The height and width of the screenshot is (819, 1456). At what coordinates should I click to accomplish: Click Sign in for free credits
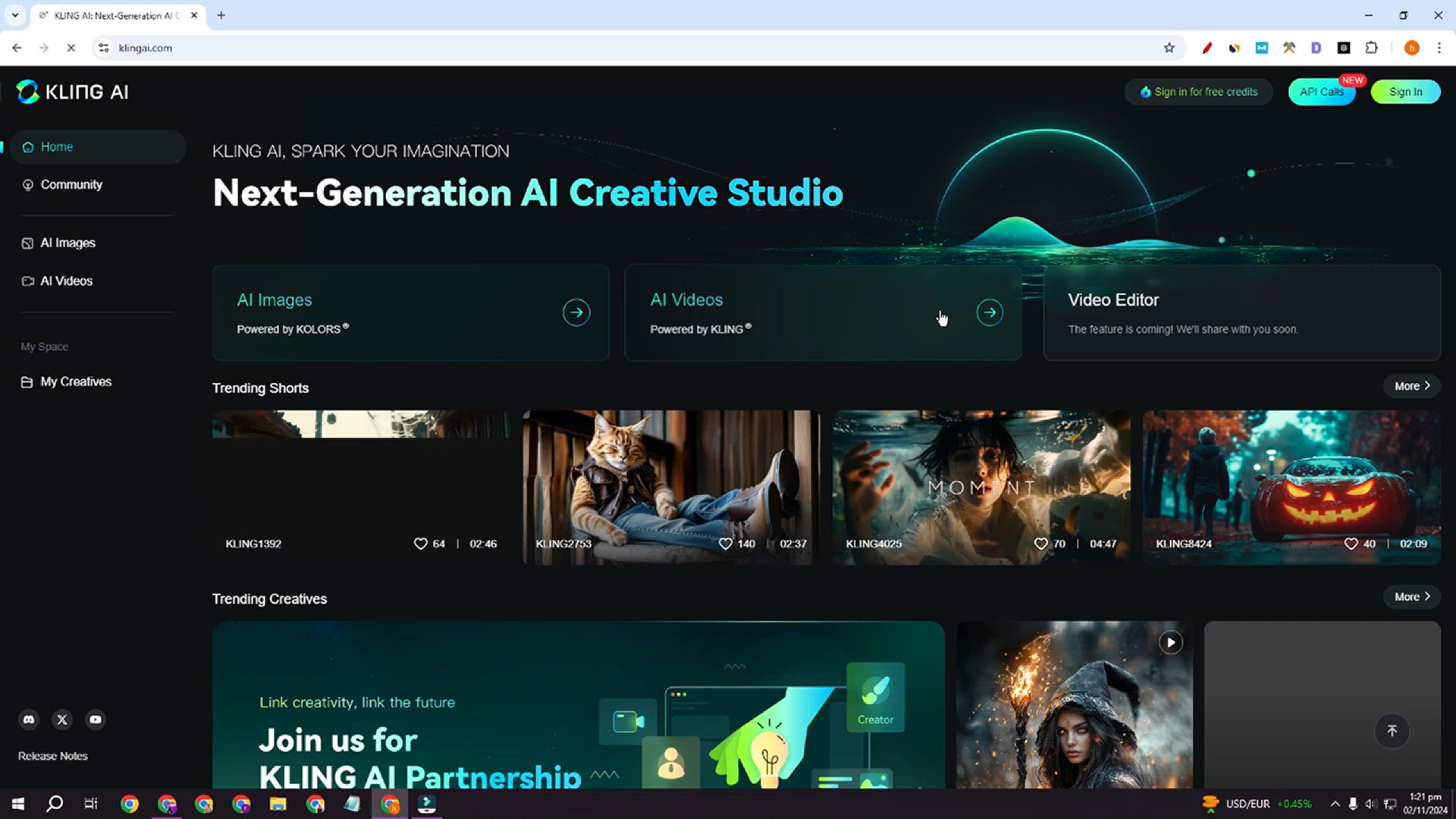[x=1199, y=92]
